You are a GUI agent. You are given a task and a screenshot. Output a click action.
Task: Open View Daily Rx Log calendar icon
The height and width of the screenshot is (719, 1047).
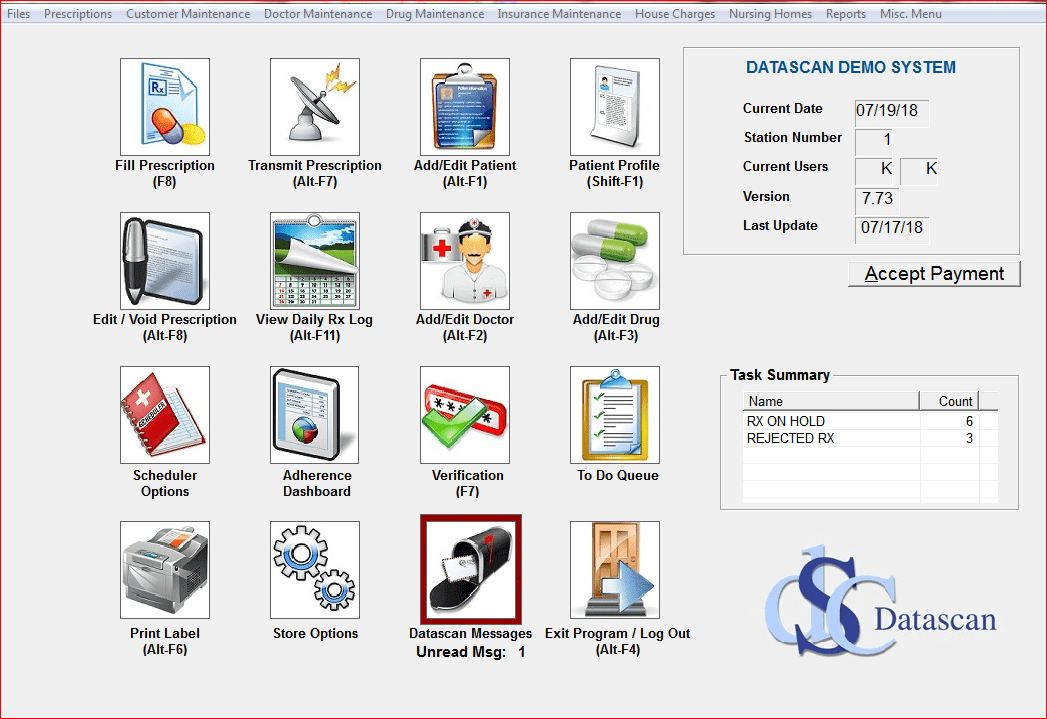tap(315, 261)
